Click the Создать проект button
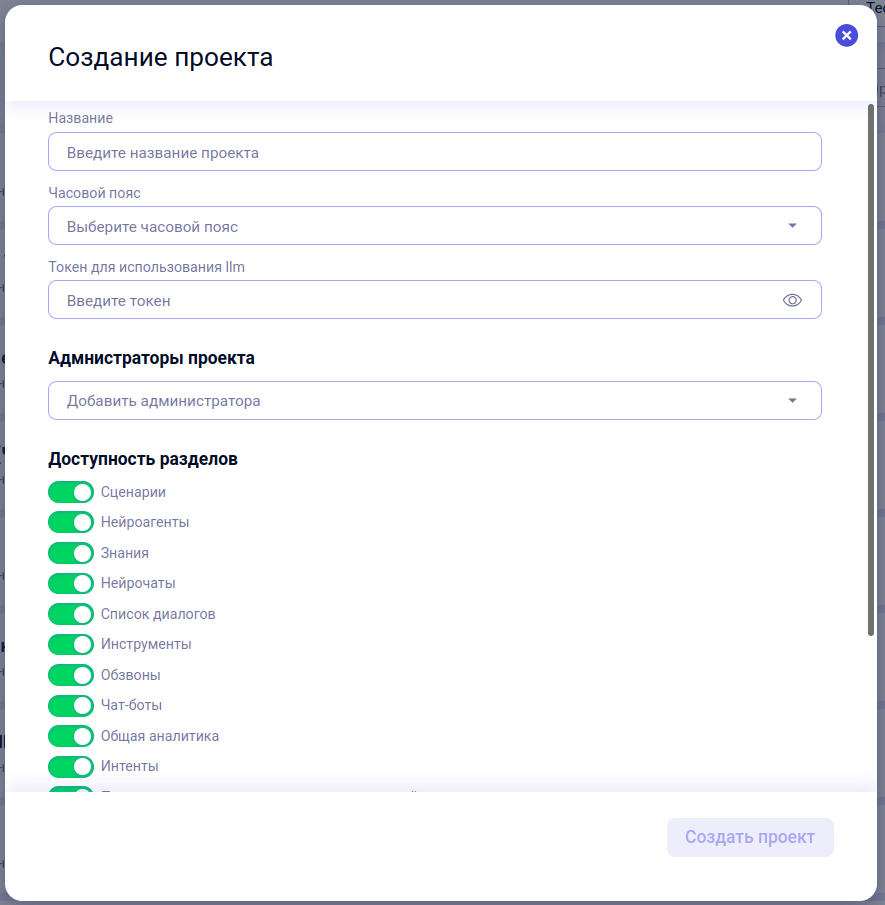885x905 pixels. pos(750,837)
